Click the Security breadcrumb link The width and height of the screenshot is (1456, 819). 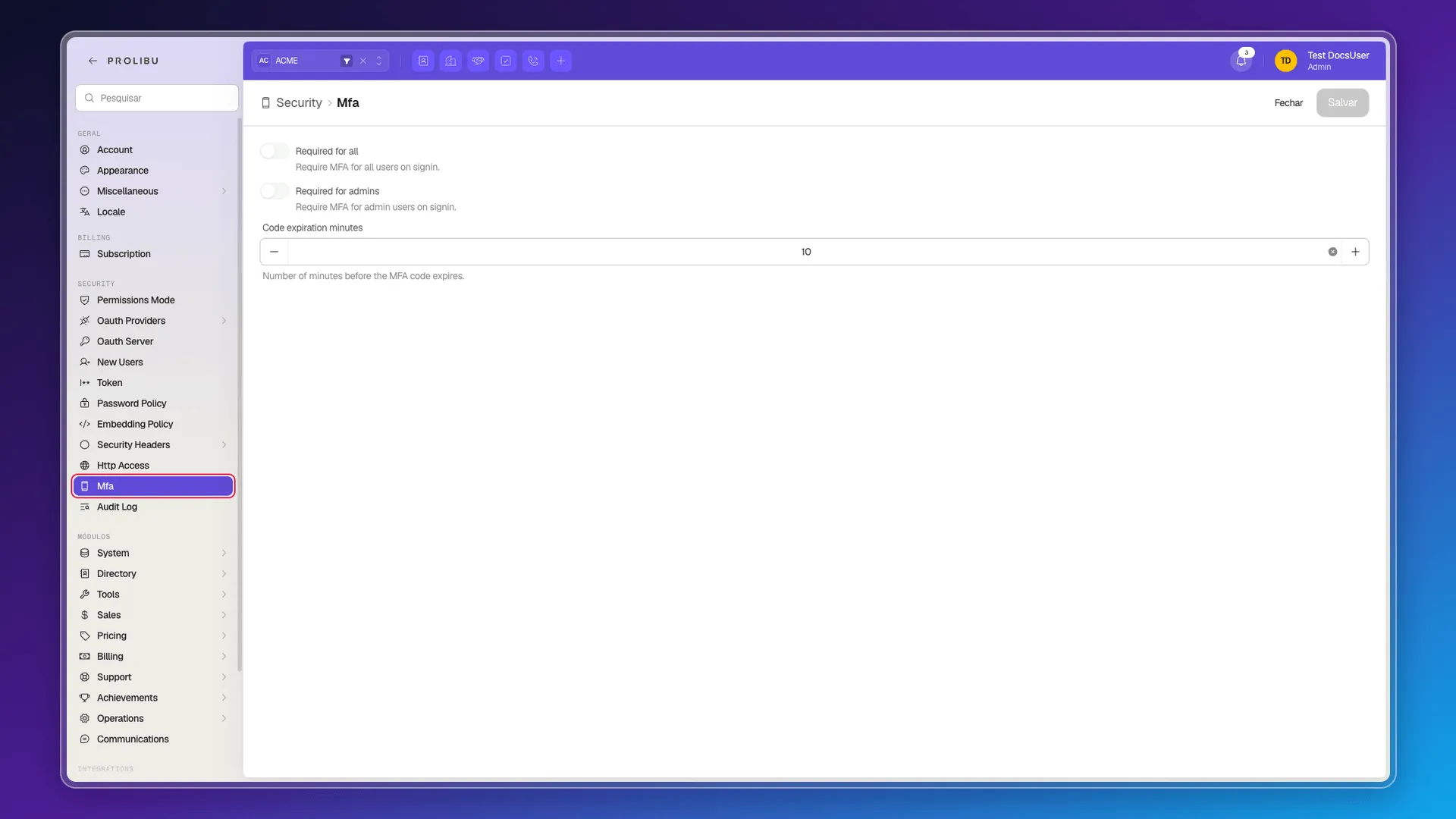point(299,103)
